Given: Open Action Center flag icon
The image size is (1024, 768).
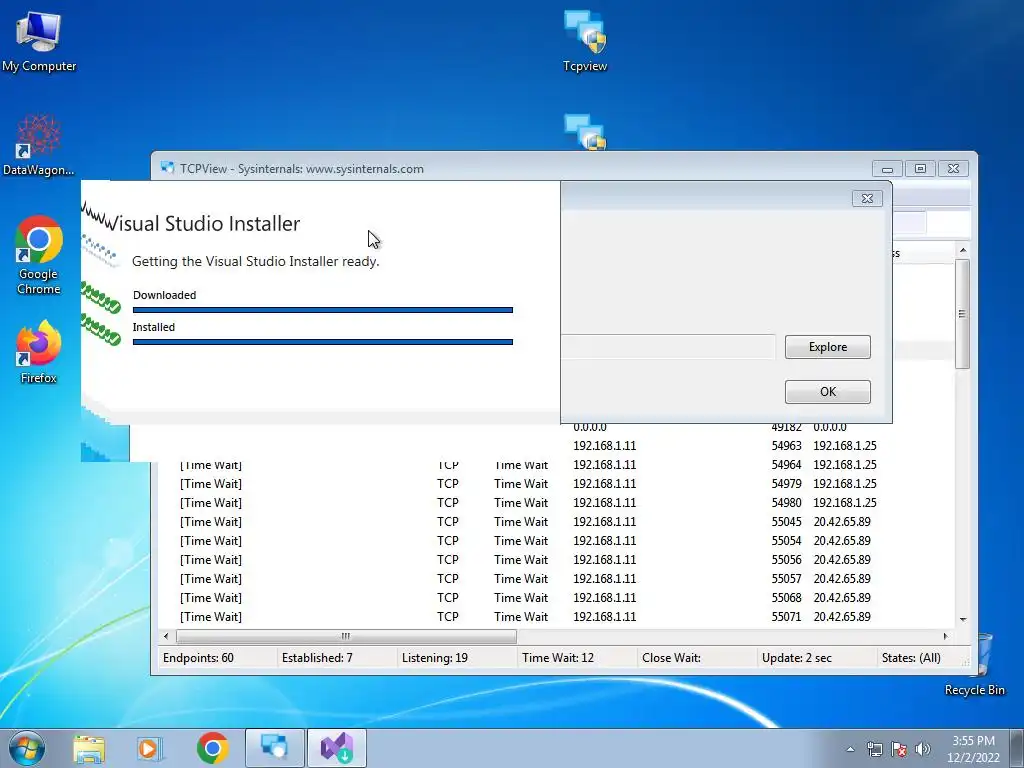Looking at the screenshot, I should click(899, 749).
